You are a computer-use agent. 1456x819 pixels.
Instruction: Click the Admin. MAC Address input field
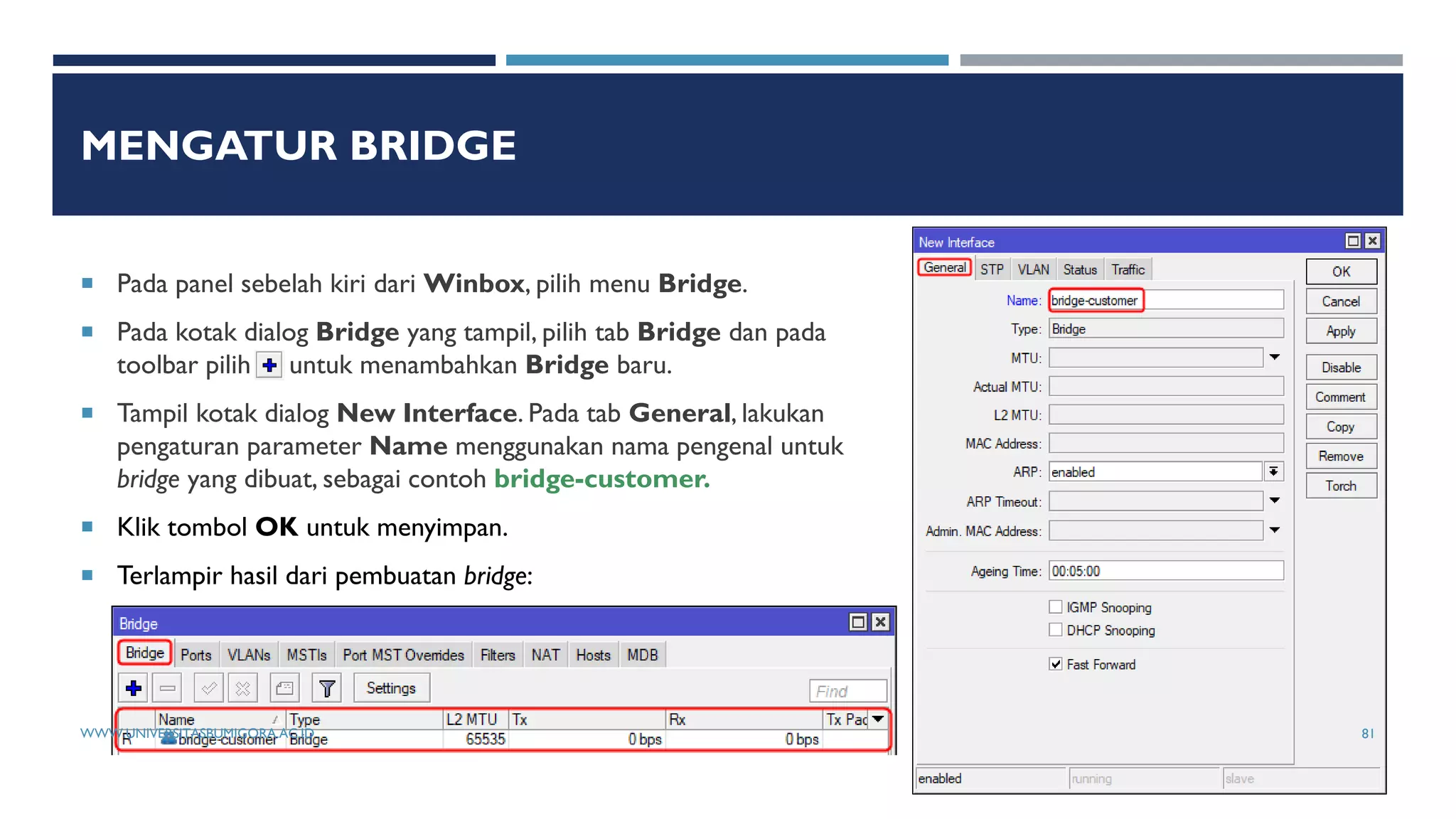pyautogui.click(x=1156, y=530)
